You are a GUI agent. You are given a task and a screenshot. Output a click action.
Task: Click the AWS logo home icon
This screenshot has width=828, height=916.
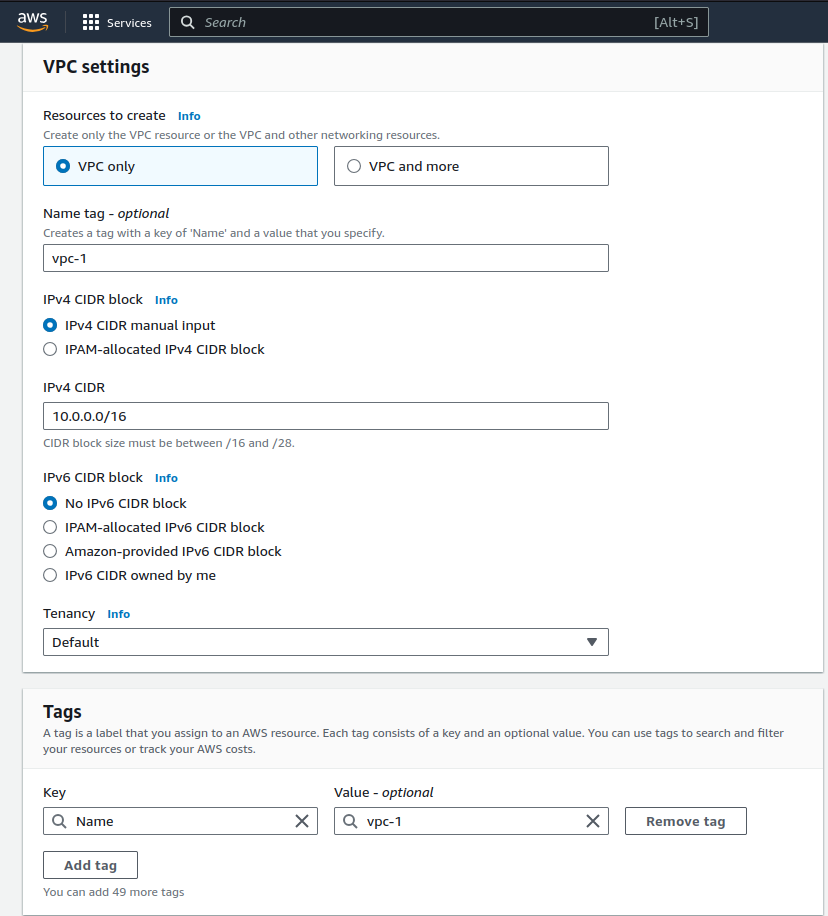[33, 22]
